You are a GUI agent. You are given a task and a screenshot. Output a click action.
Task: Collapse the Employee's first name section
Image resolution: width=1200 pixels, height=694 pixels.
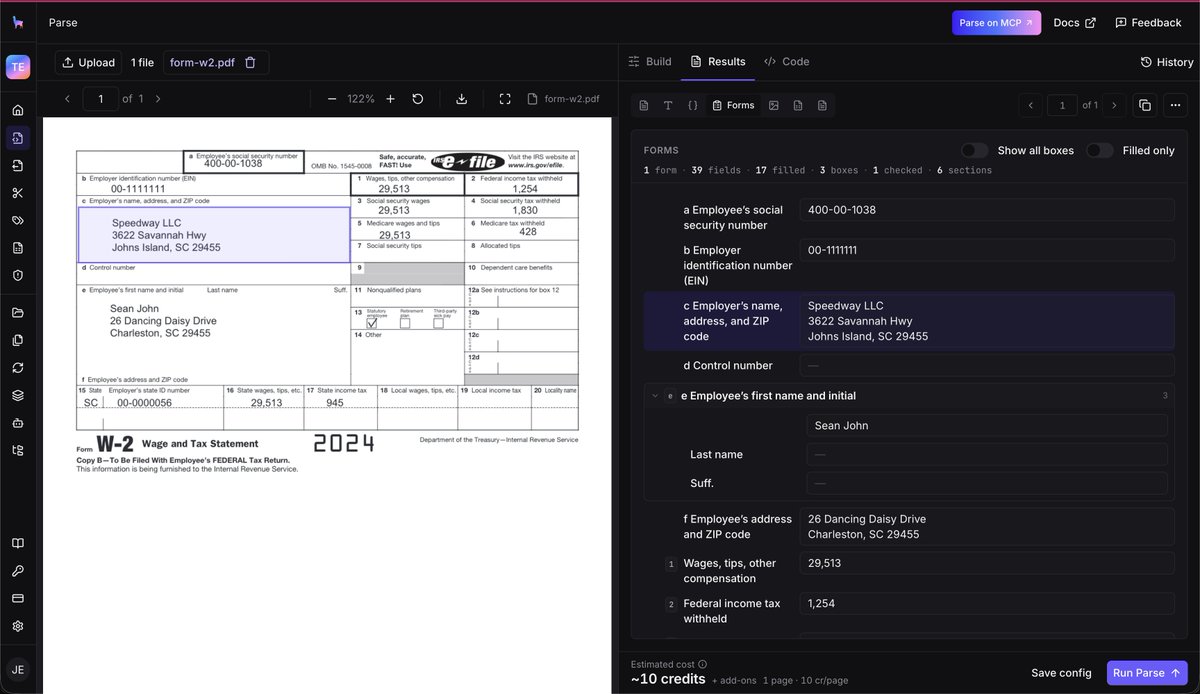click(656, 396)
